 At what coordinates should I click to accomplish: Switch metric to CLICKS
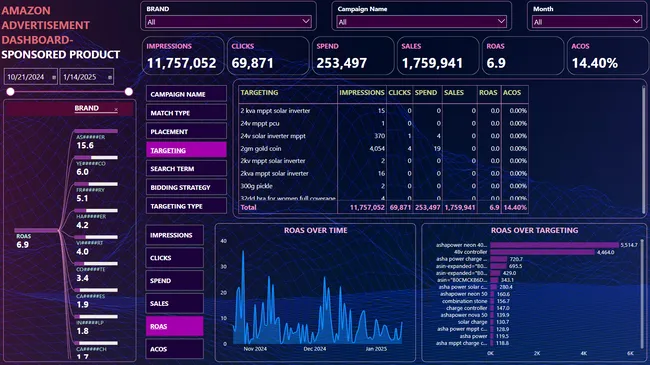[175, 258]
